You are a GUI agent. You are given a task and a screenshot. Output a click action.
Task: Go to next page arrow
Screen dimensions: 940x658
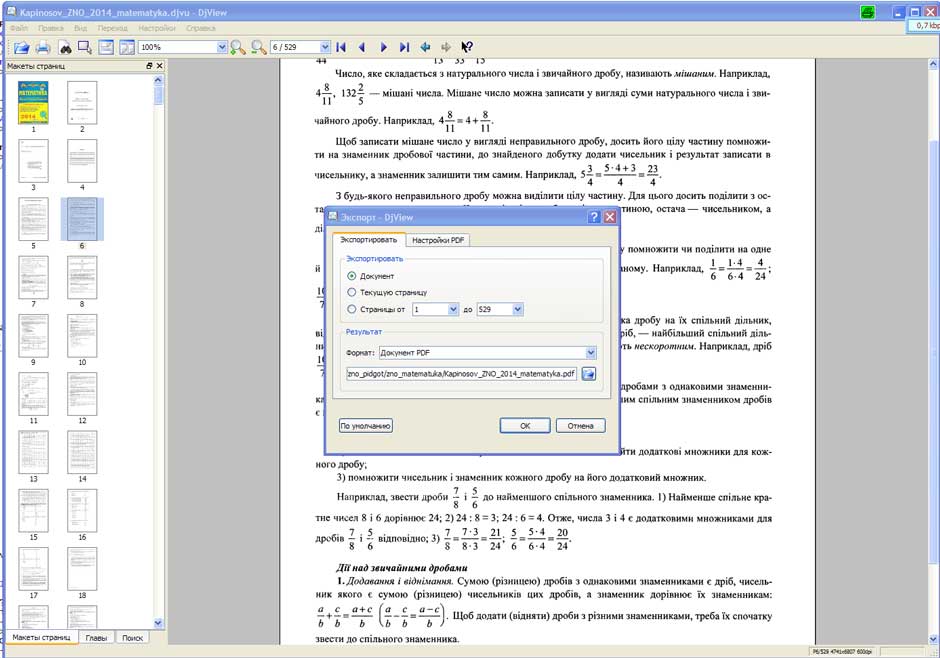click(383, 47)
